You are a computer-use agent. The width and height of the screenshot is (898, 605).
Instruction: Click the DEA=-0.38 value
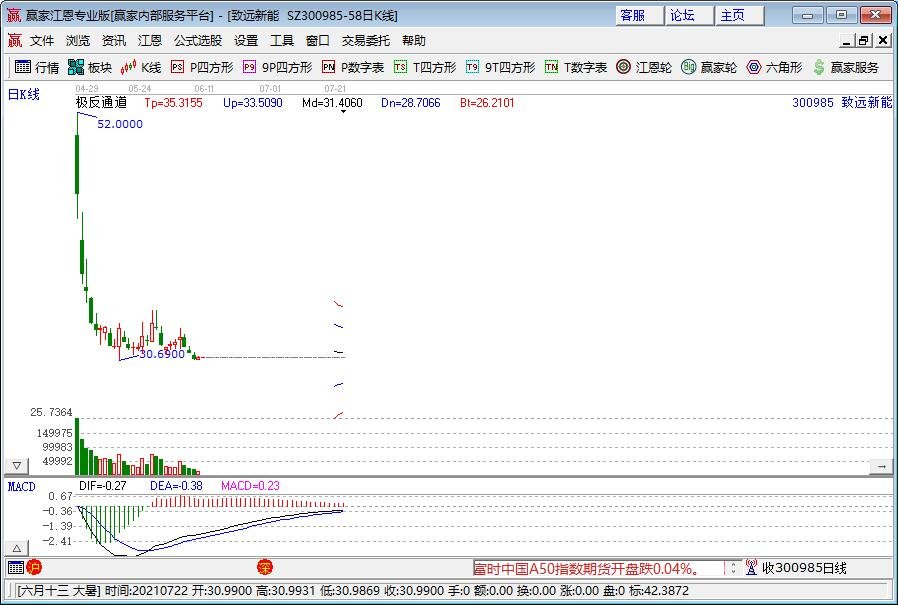coord(176,486)
